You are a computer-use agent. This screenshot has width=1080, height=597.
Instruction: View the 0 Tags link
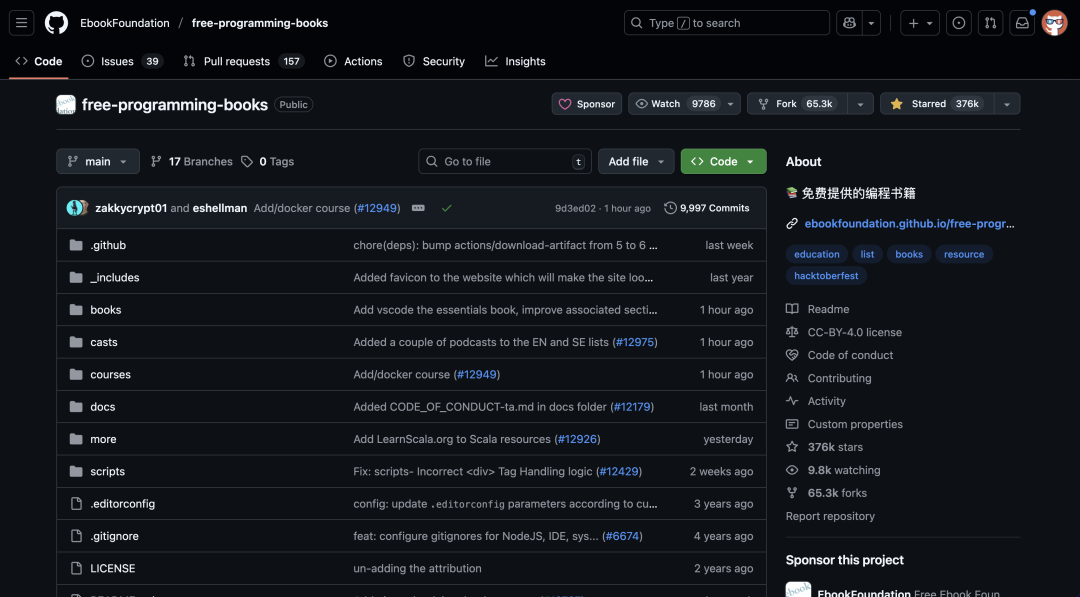[267, 161]
